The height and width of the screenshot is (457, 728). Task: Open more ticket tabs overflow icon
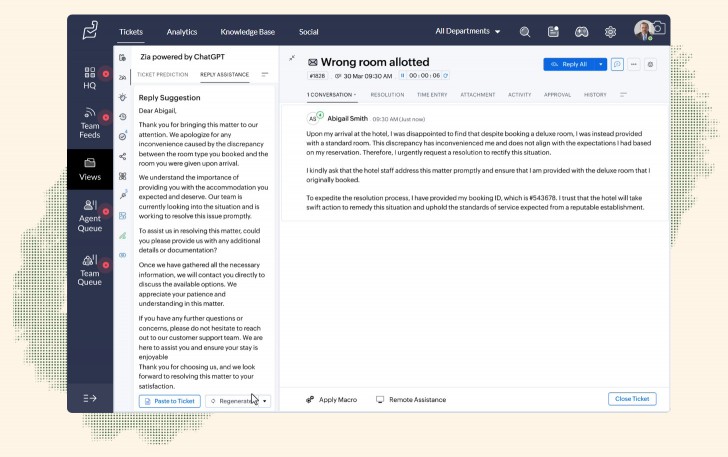pyautogui.click(x=624, y=95)
